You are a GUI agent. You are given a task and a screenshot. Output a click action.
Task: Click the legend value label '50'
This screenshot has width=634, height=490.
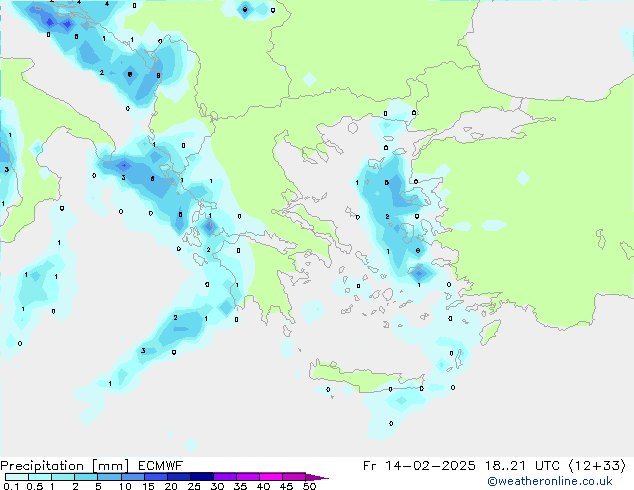point(309,486)
